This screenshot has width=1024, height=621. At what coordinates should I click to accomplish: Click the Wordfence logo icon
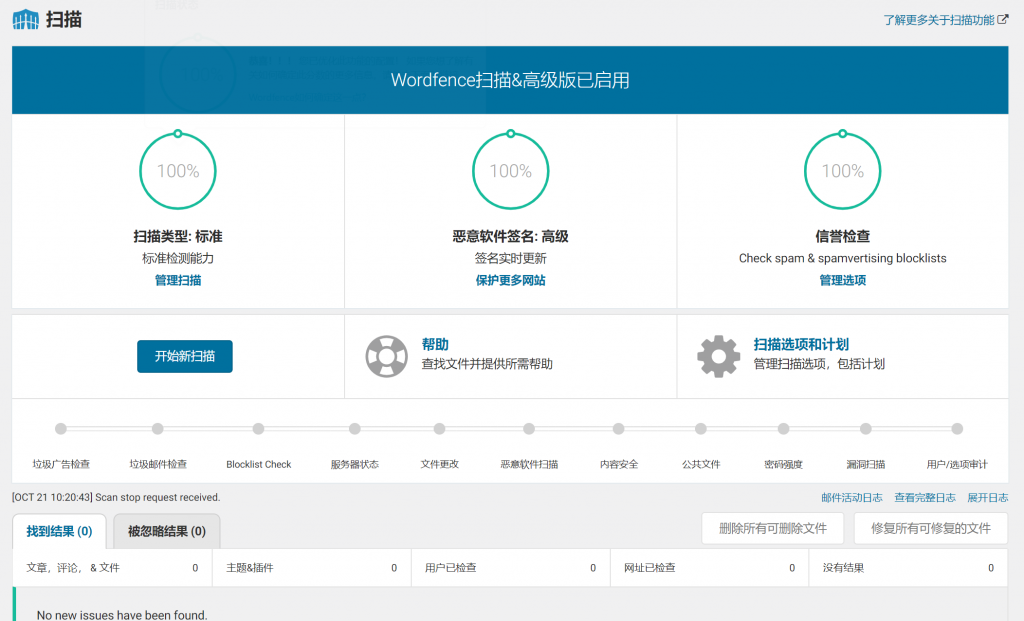[x=25, y=20]
